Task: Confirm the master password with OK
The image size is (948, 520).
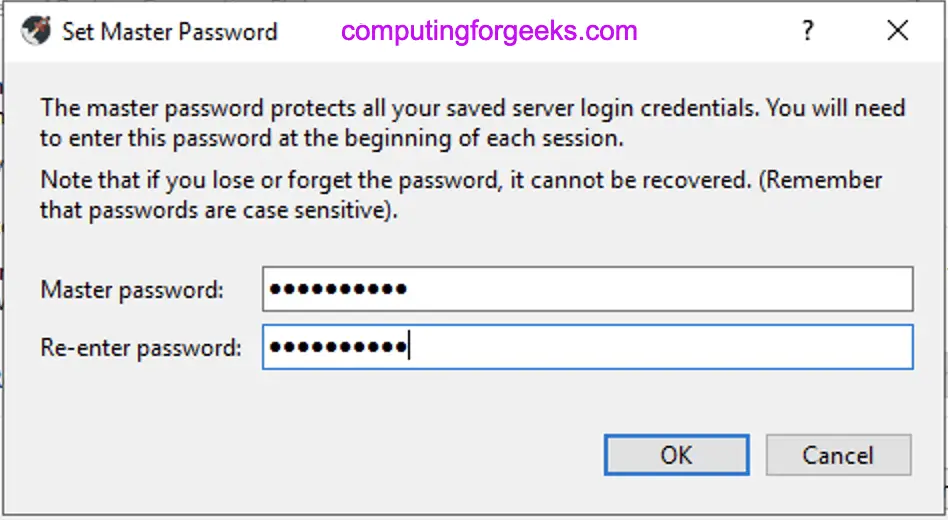Action: 677,455
